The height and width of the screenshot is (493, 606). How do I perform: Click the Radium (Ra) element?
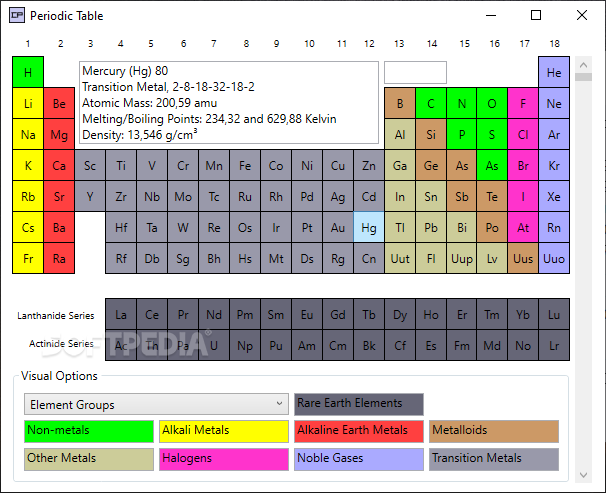[x=59, y=258]
